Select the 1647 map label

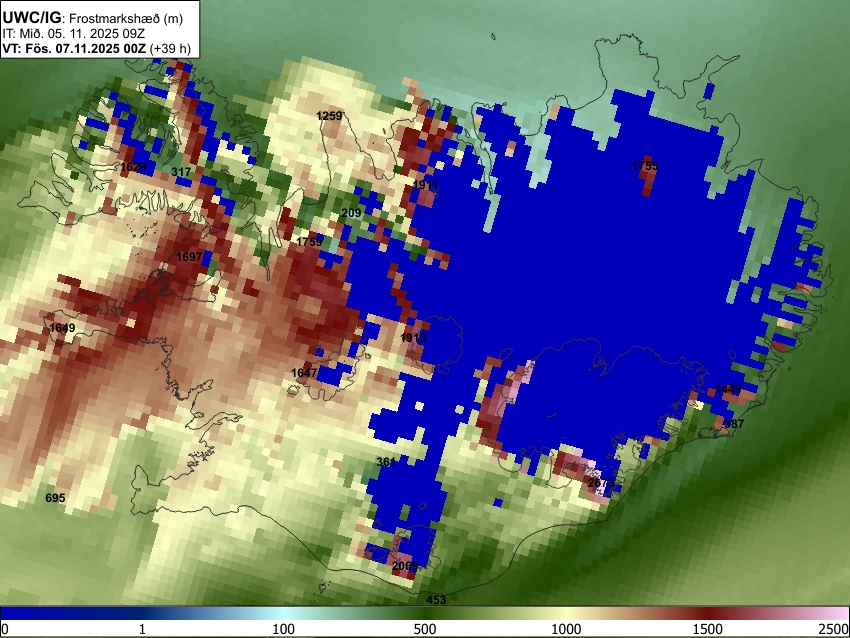(304, 372)
